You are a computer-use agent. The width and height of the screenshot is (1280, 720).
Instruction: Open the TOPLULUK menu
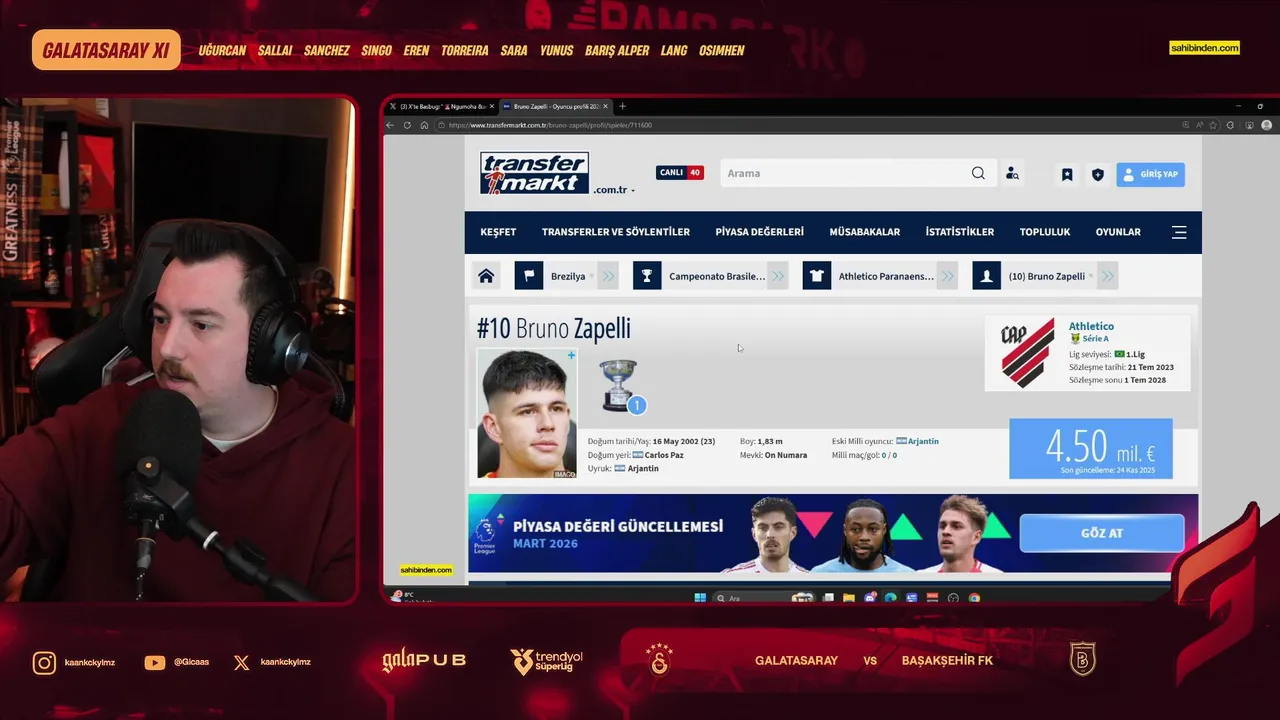[x=1045, y=232]
